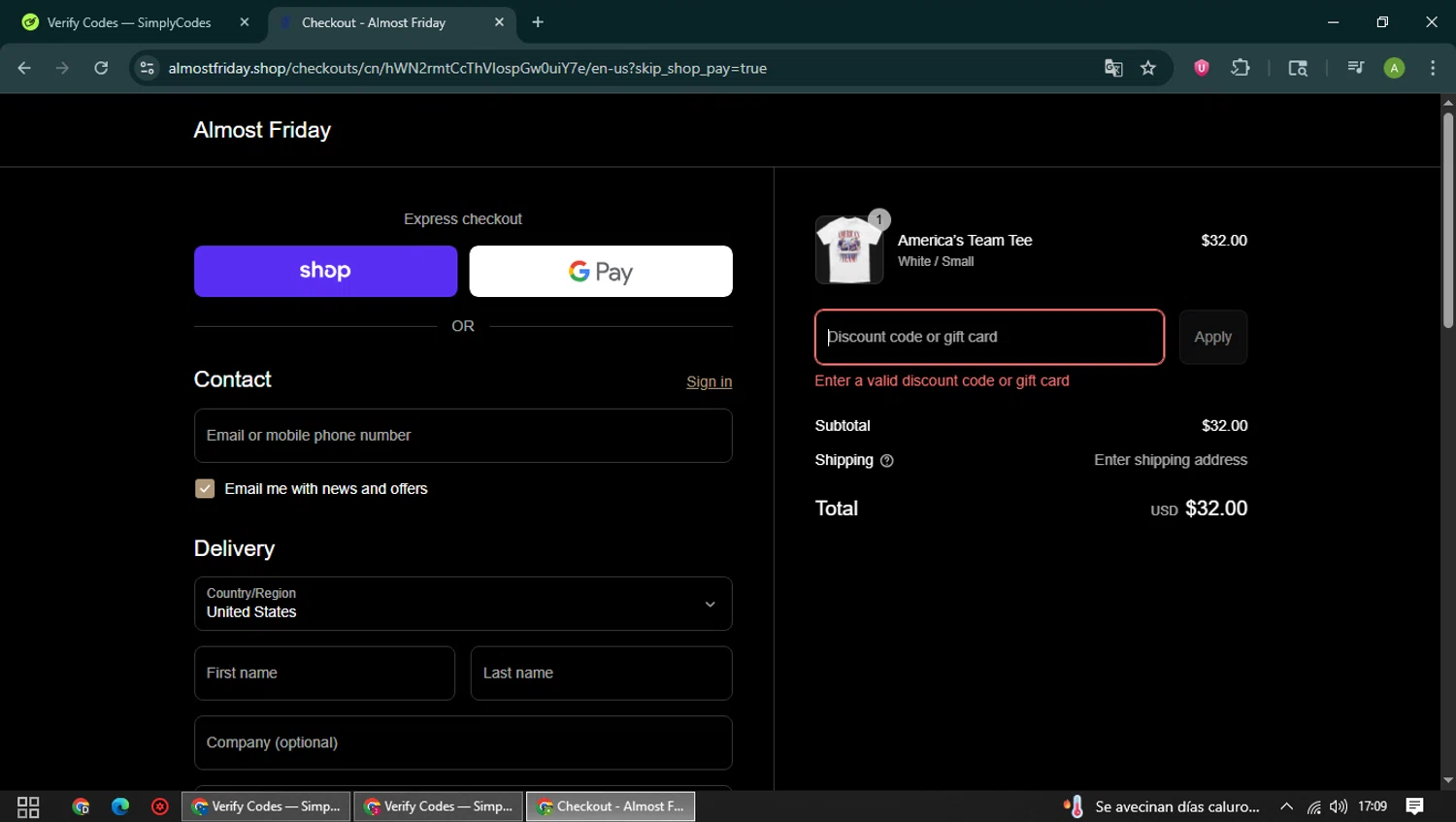1456x822 pixels.
Task: Click the 'Enter shipping address' text
Action: click(1171, 460)
